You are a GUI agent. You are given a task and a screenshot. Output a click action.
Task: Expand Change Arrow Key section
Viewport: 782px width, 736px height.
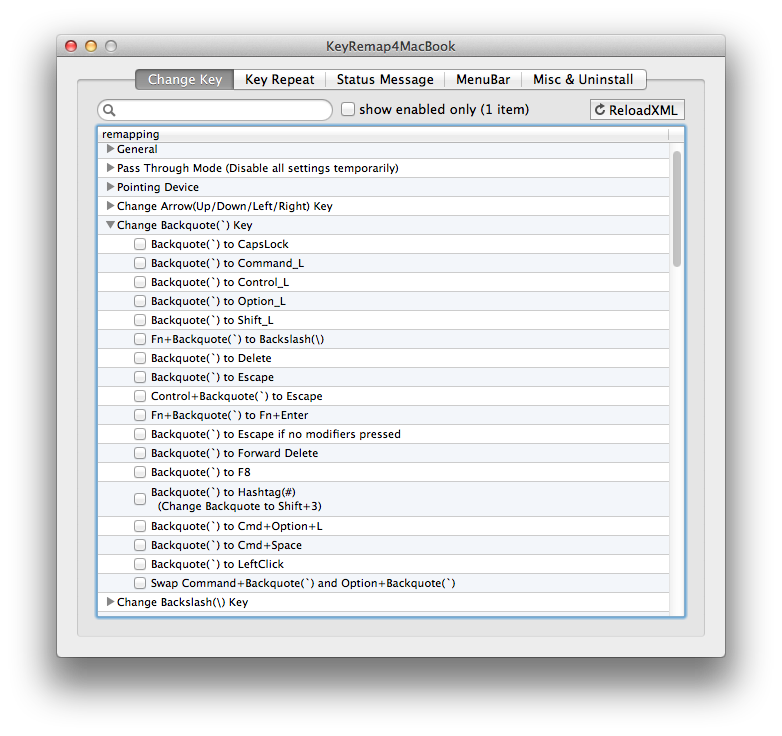pos(110,205)
